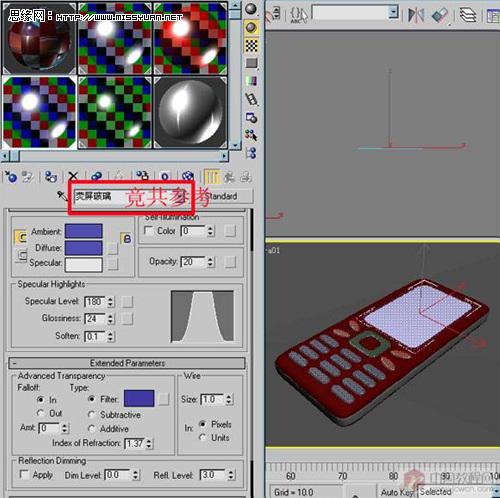The height and width of the screenshot is (498, 500).
Task: Click the Material Effects Channel 0 icon
Action: [165, 176]
